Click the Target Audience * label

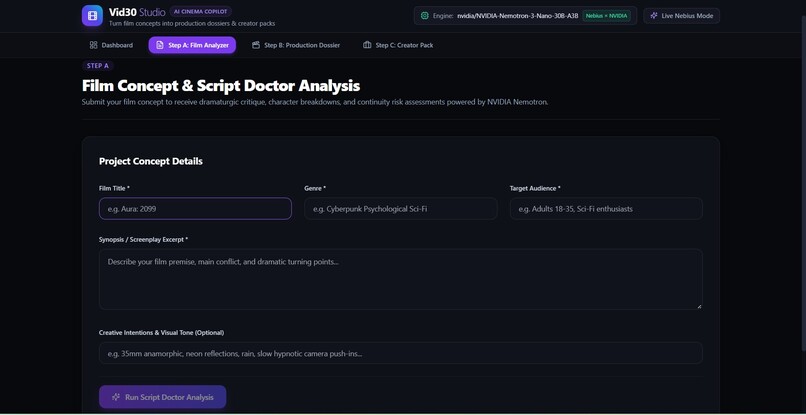(x=535, y=189)
